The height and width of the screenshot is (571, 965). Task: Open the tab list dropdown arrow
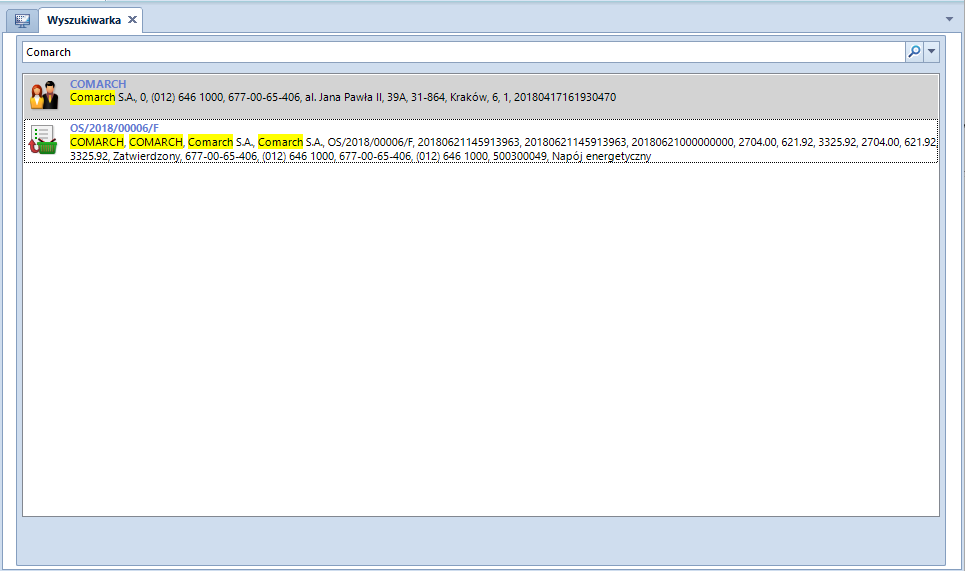pos(949,19)
